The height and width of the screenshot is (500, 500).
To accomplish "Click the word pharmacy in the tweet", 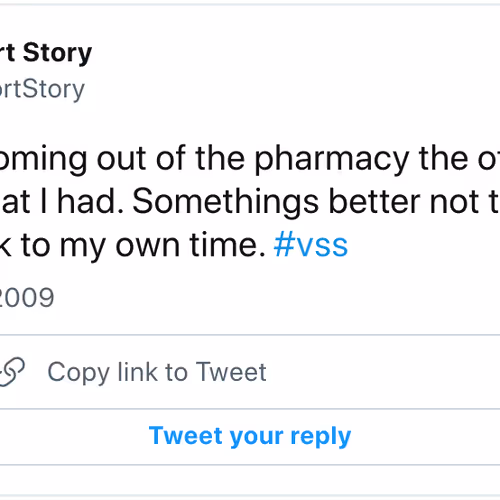I will pos(332,160).
